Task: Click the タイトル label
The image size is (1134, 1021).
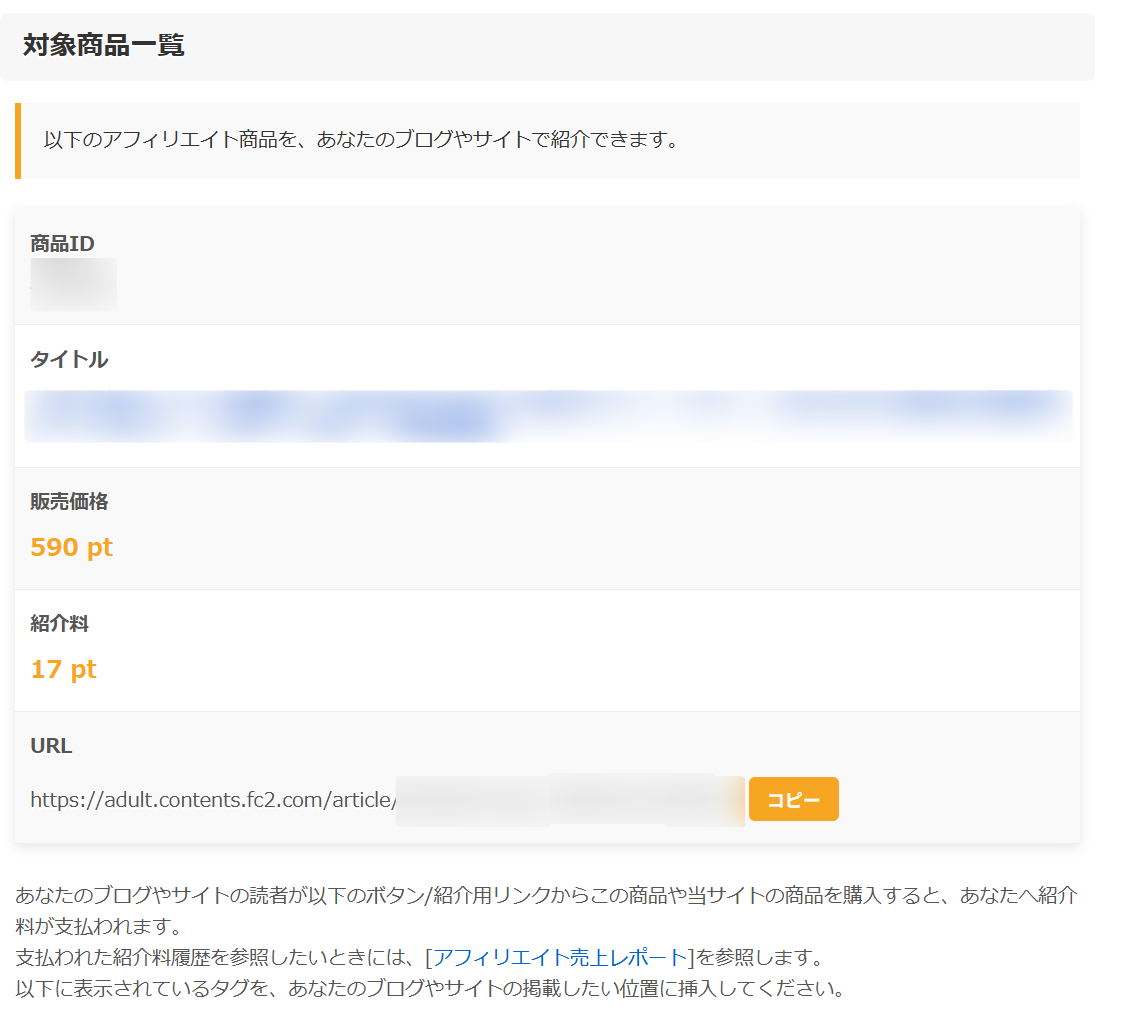Action: [x=69, y=360]
